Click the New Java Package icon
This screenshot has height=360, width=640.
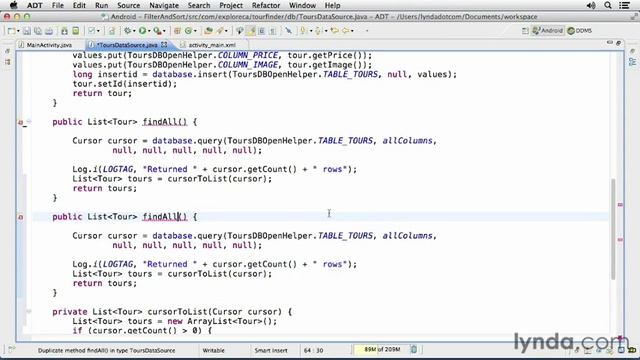tap(177, 31)
